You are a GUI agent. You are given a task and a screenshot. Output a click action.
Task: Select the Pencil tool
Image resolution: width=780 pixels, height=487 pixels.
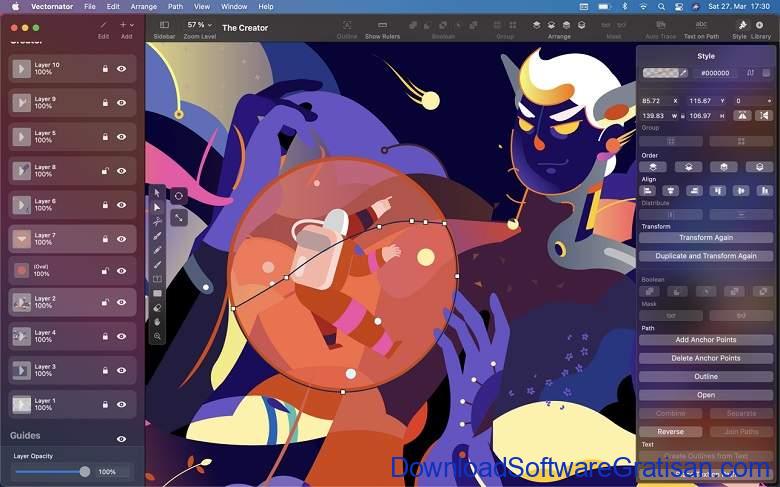[157, 250]
